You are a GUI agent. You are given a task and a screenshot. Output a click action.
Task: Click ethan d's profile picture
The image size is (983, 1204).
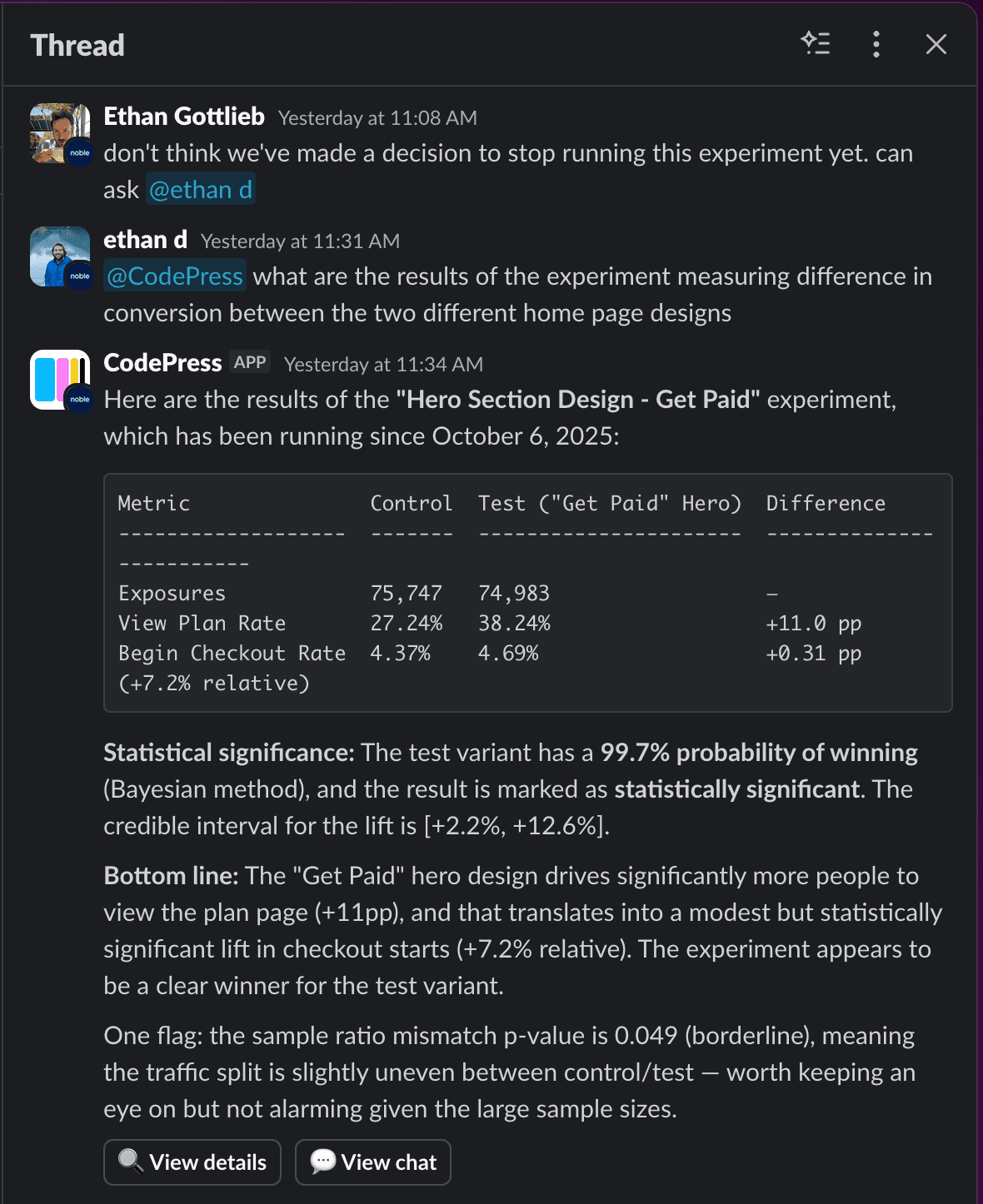tap(61, 256)
